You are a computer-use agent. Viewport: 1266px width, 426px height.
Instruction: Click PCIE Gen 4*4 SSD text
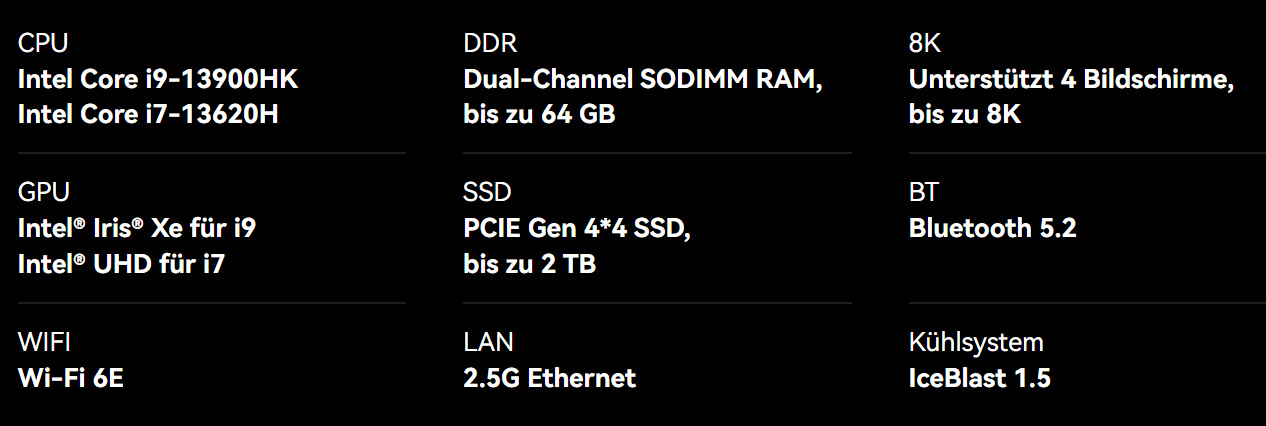[x=578, y=228]
